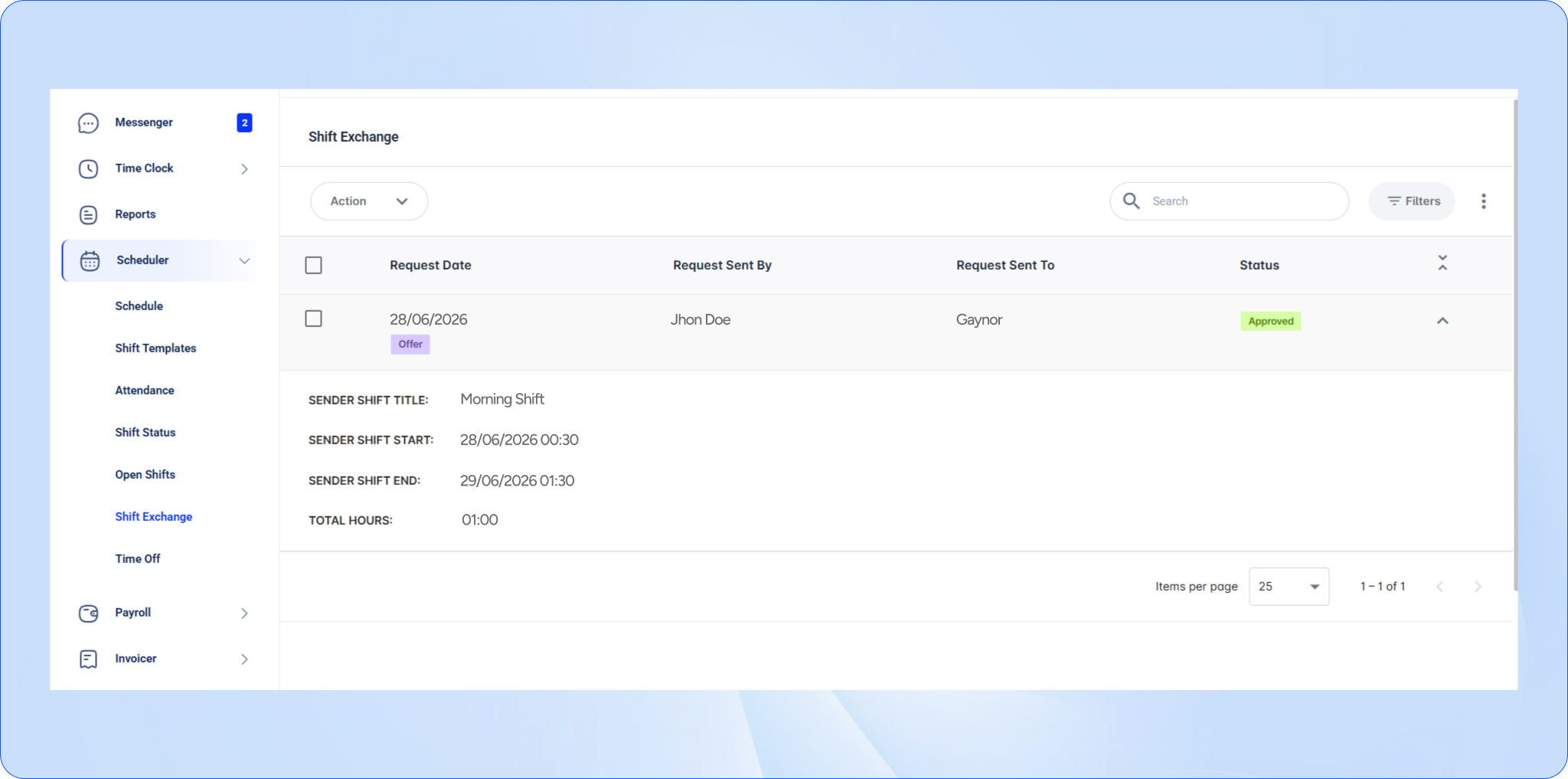The image size is (1568, 779).
Task: Open the three-dot more options menu
Action: 1483,201
